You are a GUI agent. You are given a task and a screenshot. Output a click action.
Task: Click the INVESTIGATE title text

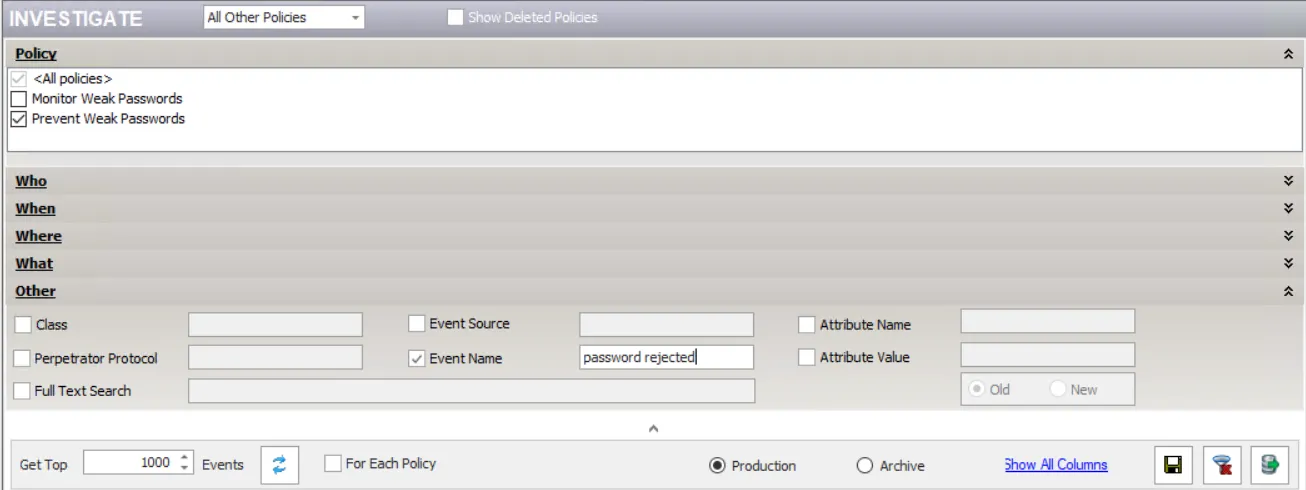tap(76, 19)
